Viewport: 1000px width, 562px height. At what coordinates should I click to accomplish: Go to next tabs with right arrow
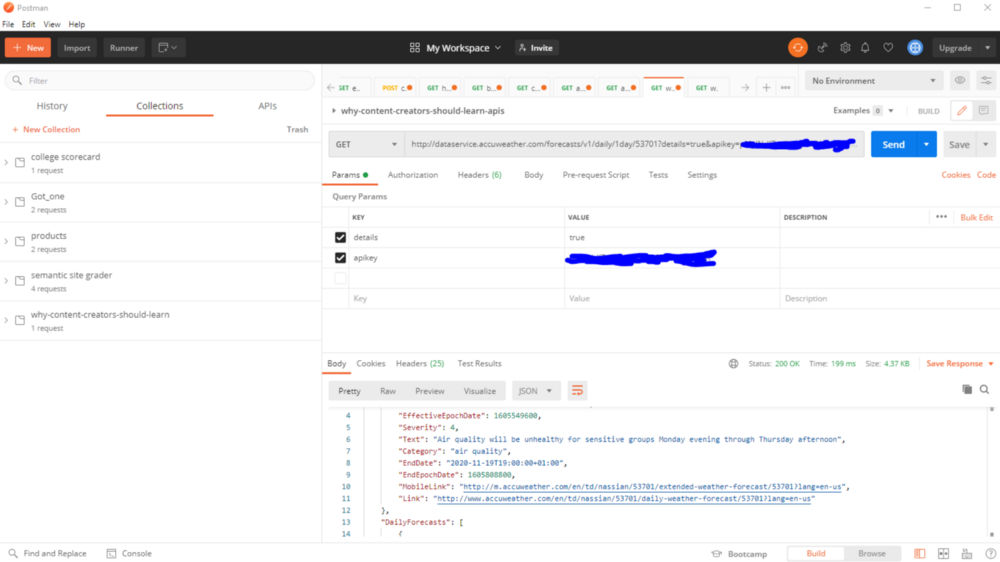[744, 87]
